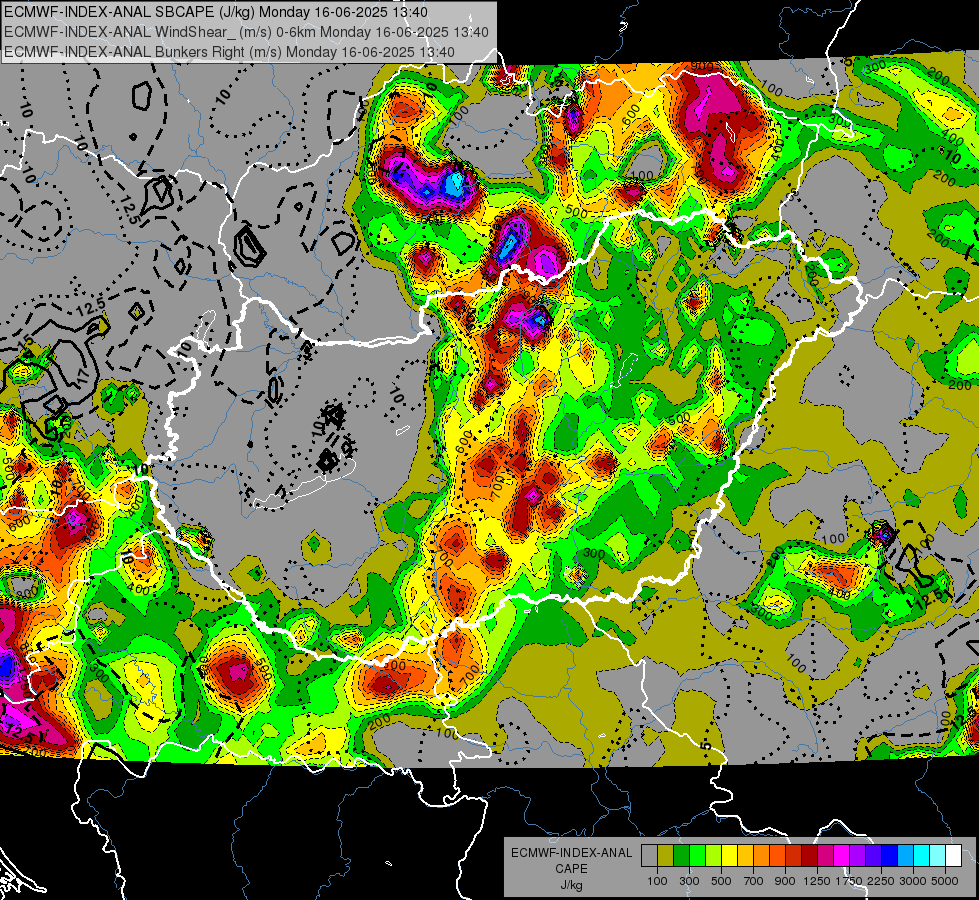Click the pure blue swatch in CAPE legend

tap(889, 856)
